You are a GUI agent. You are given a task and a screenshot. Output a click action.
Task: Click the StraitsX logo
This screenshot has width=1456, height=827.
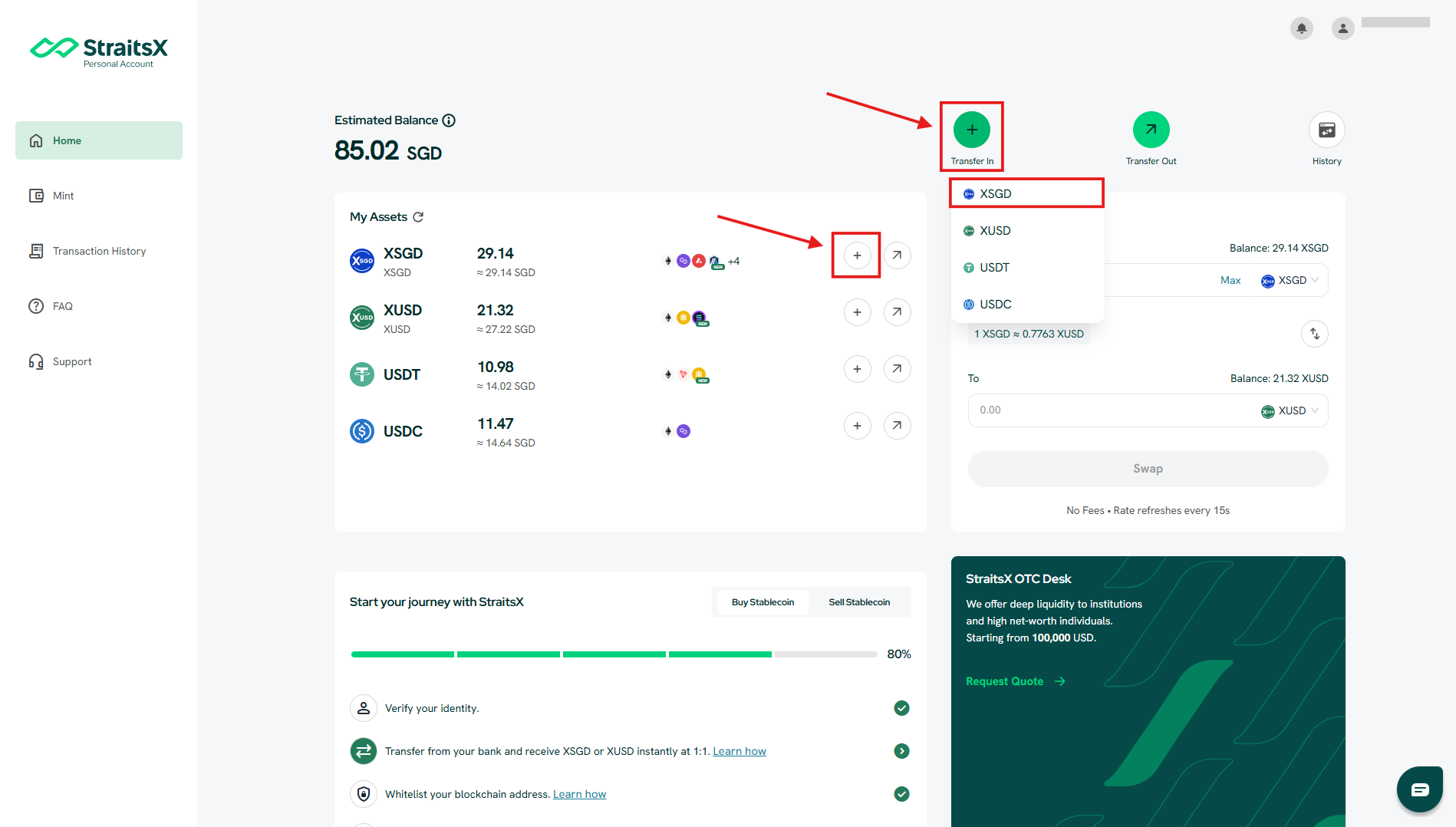click(x=98, y=51)
